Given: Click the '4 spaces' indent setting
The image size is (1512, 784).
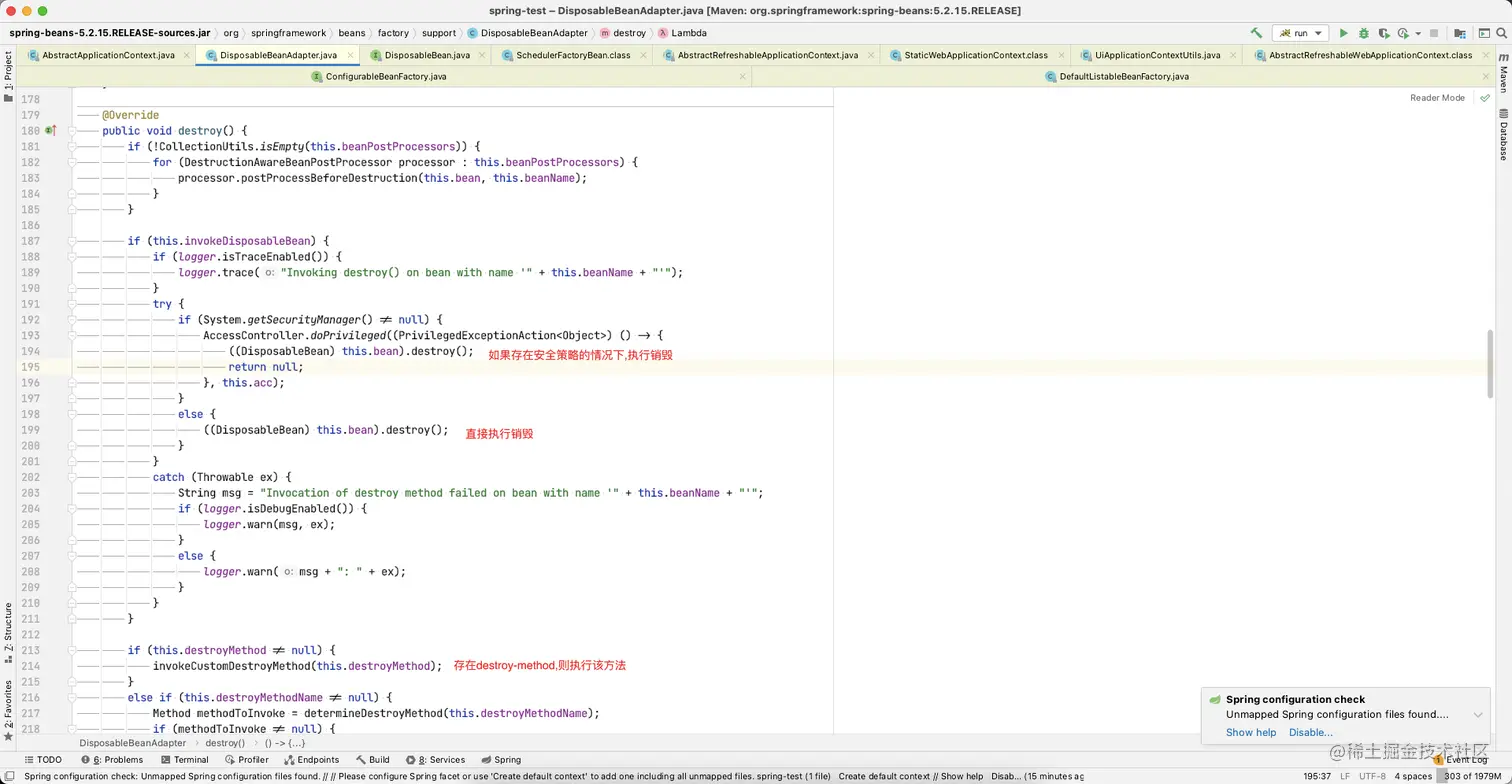Looking at the screenshot, I should (1413, 776).
